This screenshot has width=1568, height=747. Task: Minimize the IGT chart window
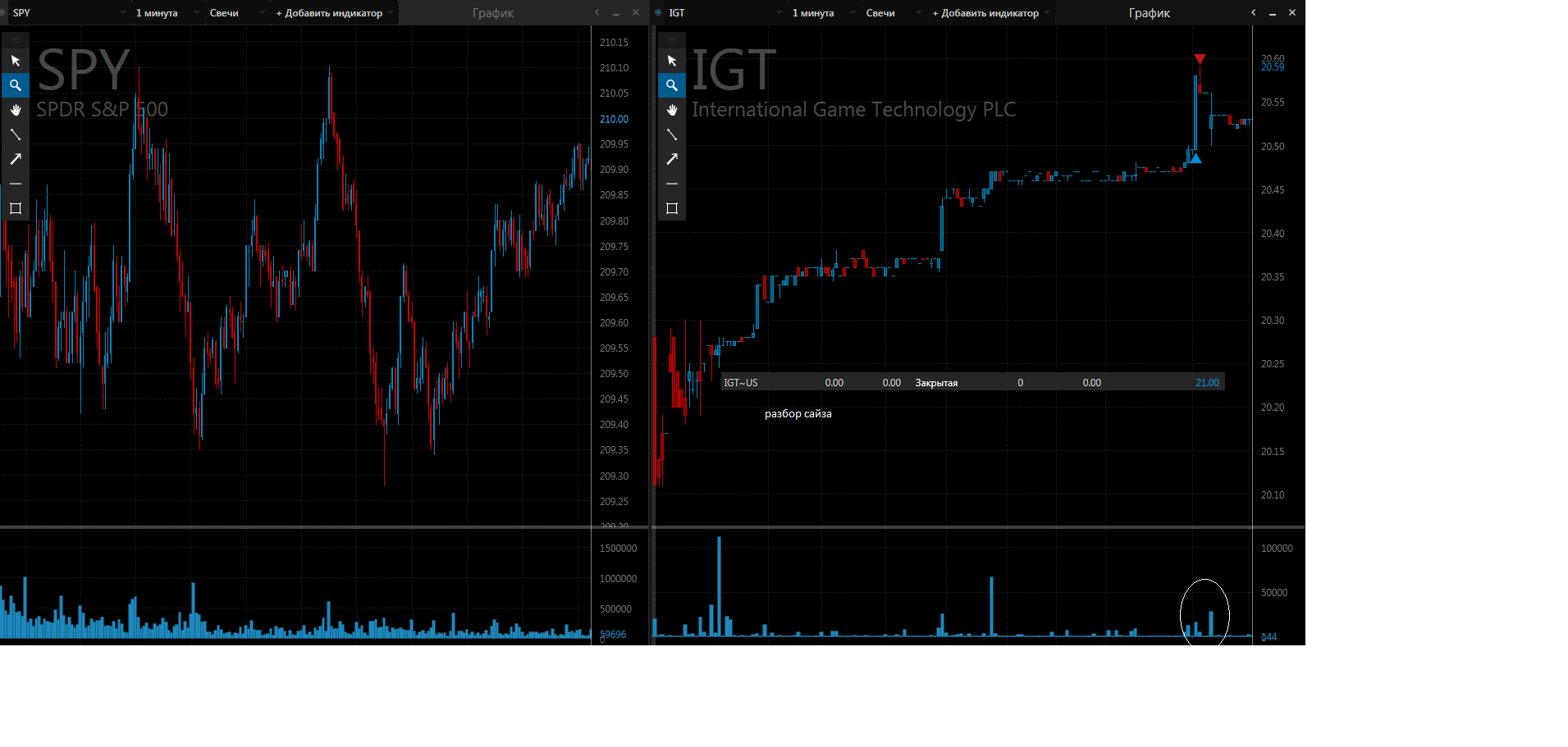pos(1273,13)
